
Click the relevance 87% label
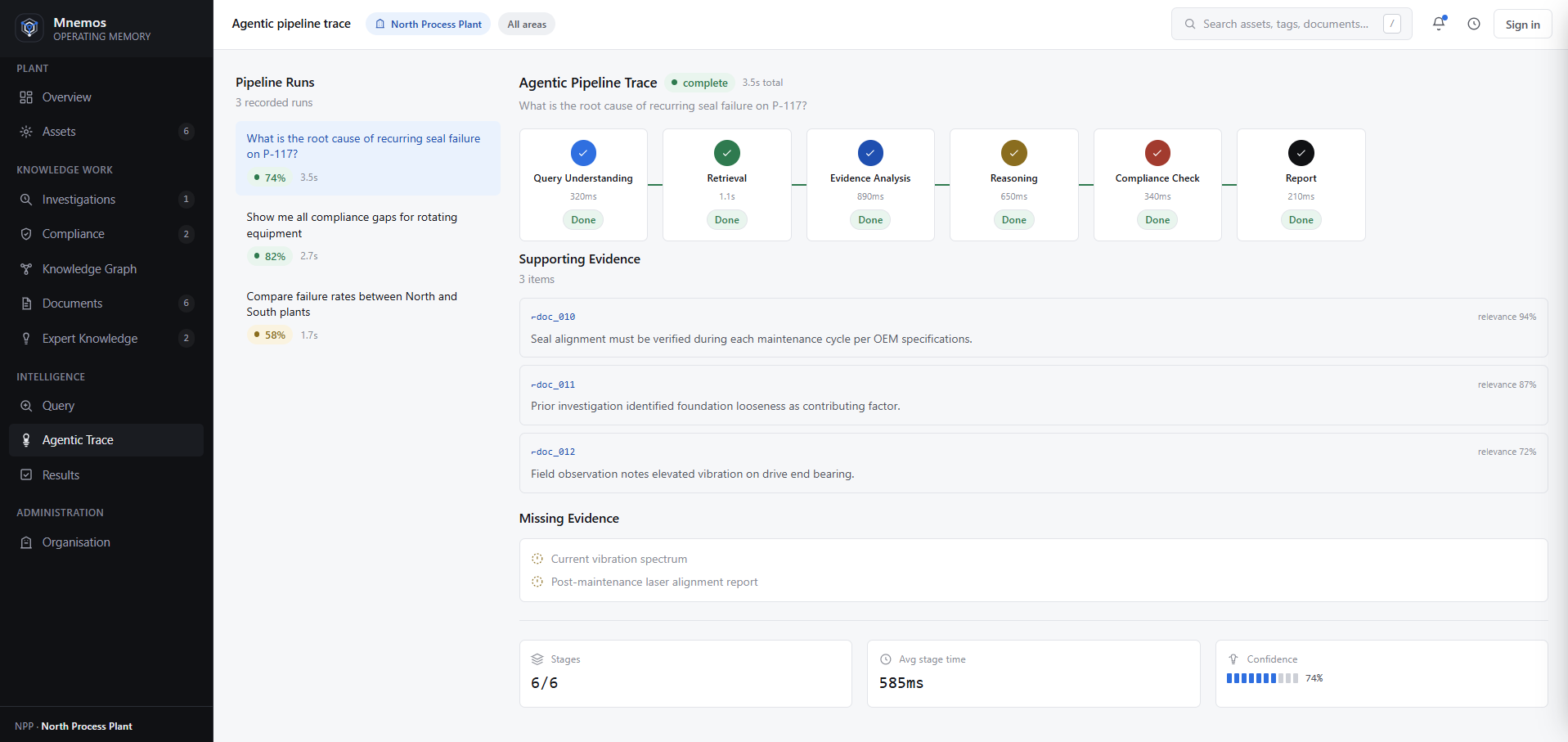click(x=1507, y=384)
